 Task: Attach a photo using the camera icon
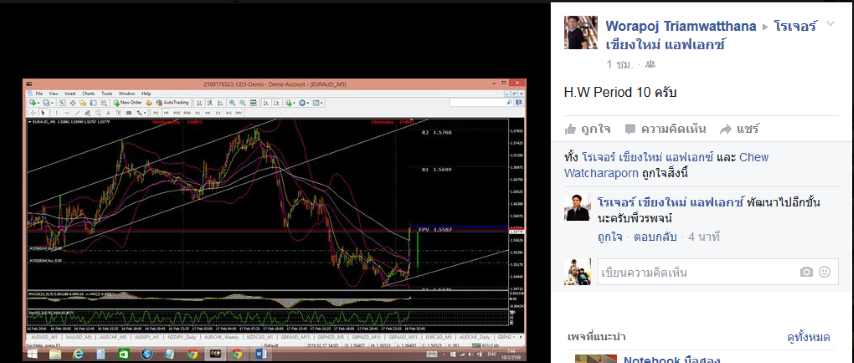point(806,272)
